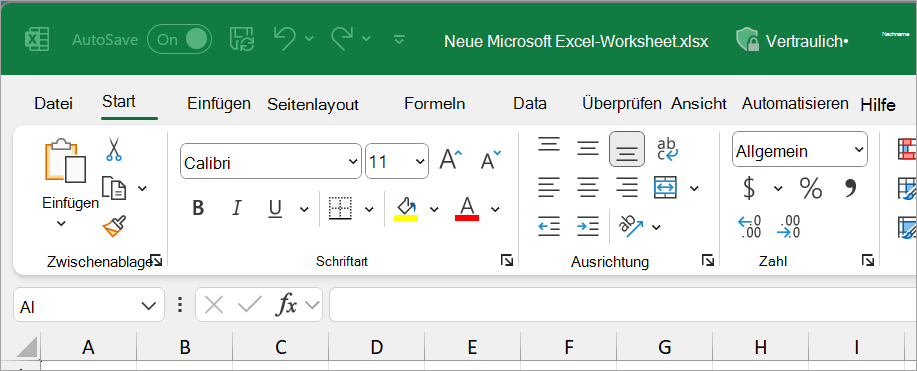Toggle the highlighted bottom align button
This screenshot has height=371, width=917.
coord(627,149)
